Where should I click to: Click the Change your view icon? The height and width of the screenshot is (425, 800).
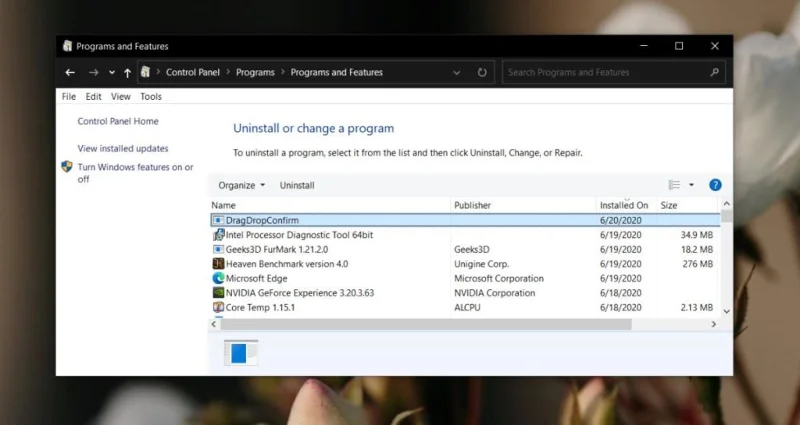674,185
